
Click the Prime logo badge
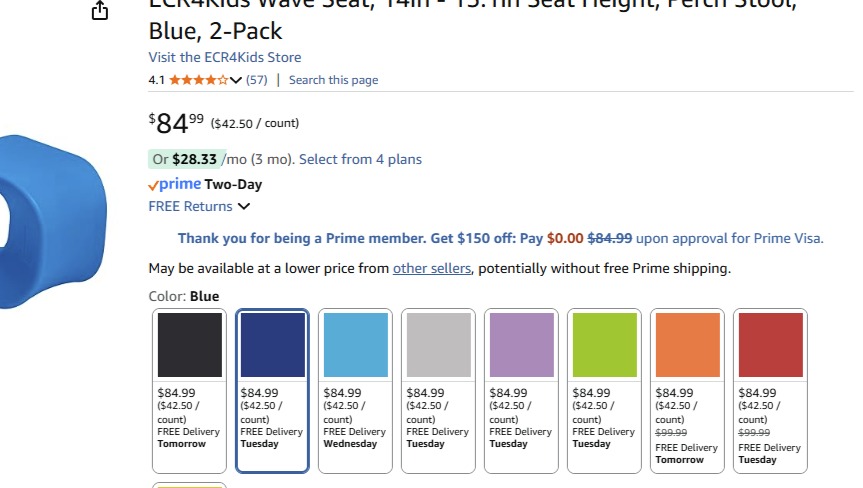point(175,185)
